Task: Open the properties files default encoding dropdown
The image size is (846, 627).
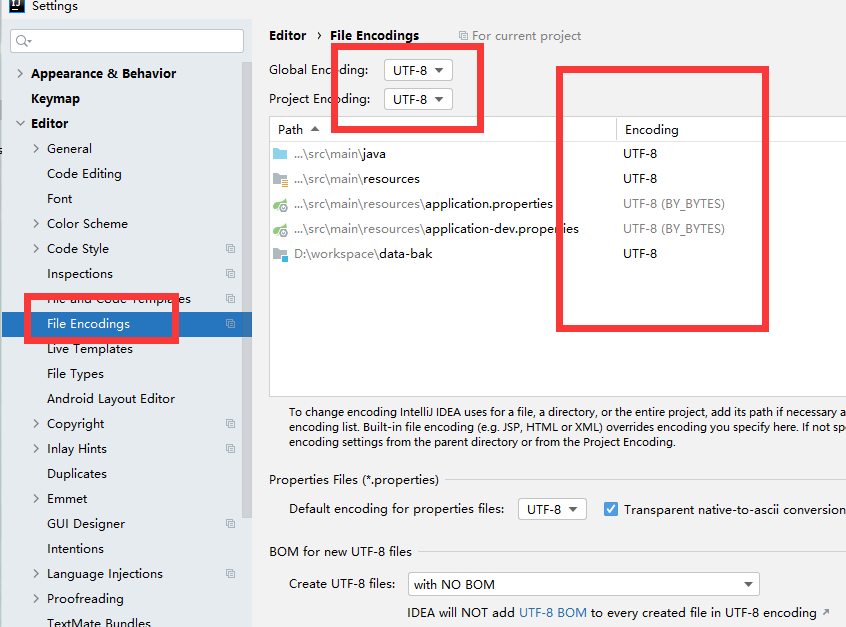Action: point(551,509)
